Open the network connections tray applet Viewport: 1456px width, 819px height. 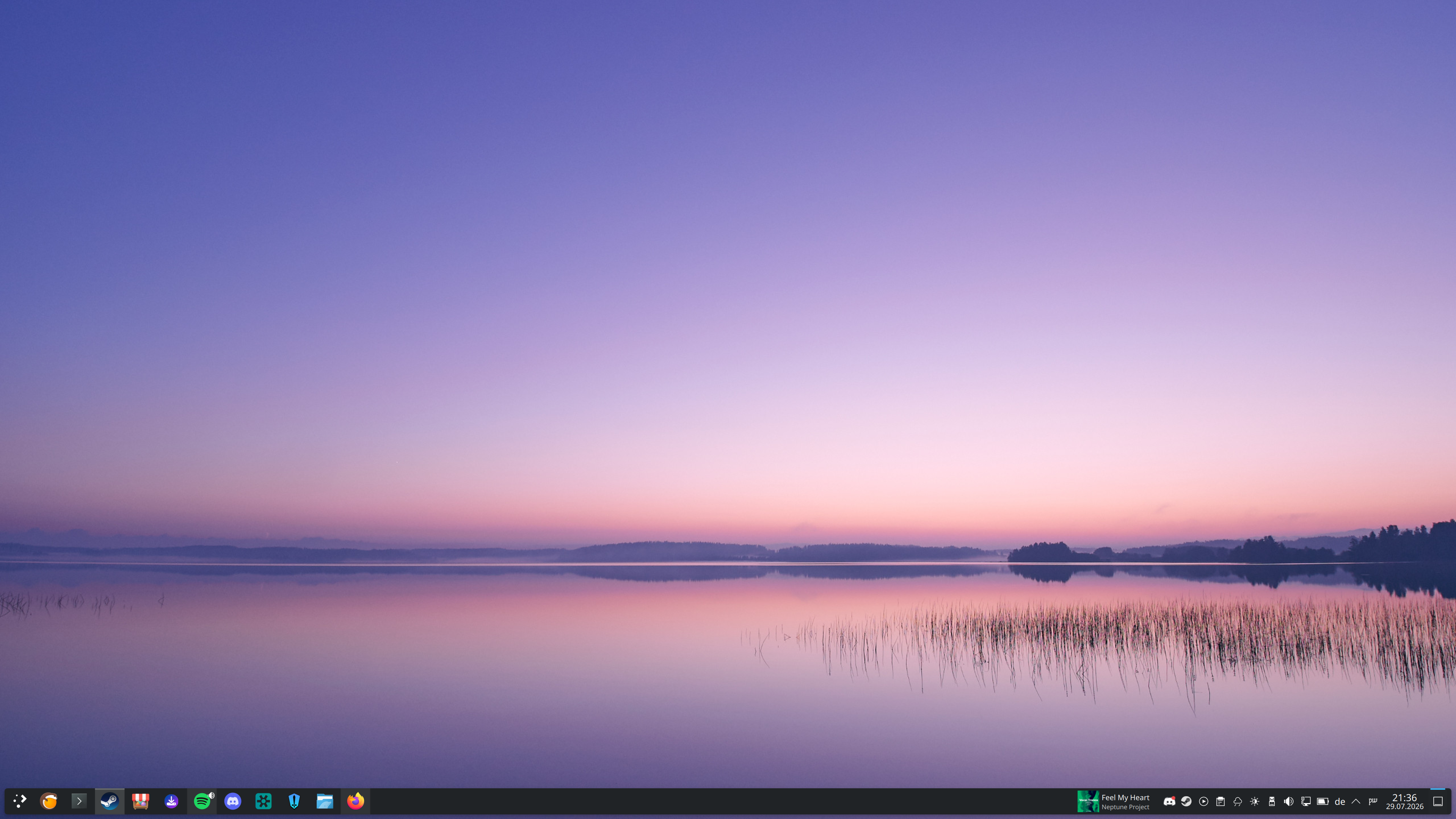coord(1305,802)
